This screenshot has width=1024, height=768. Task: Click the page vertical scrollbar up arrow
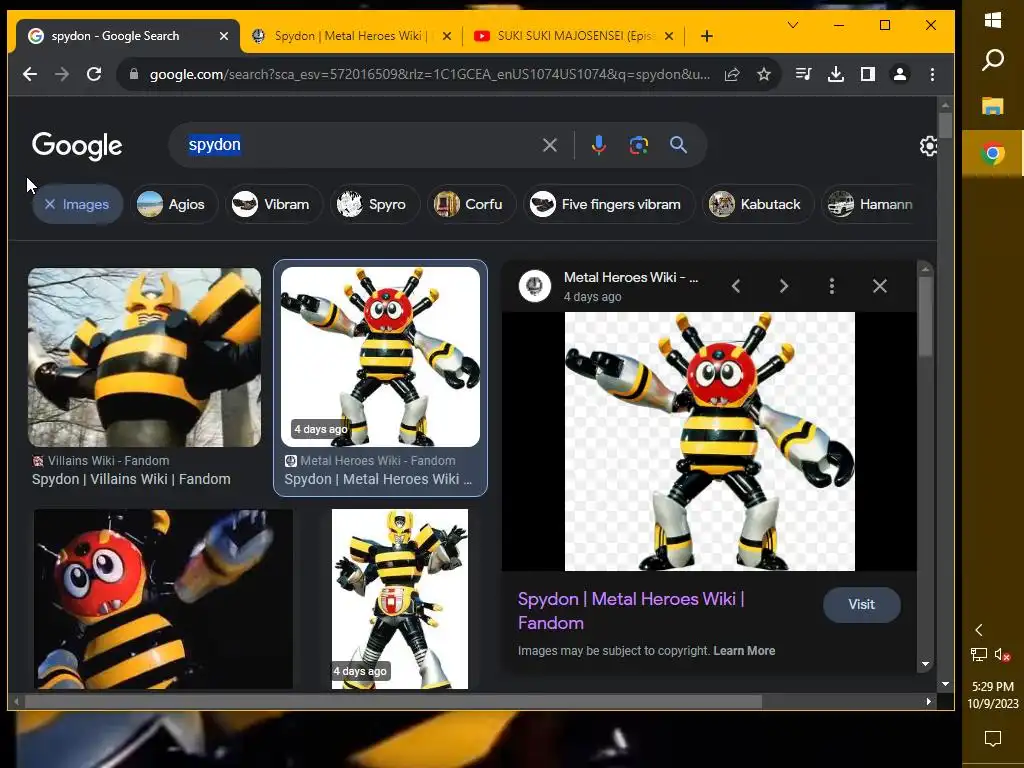pos(945,105)
